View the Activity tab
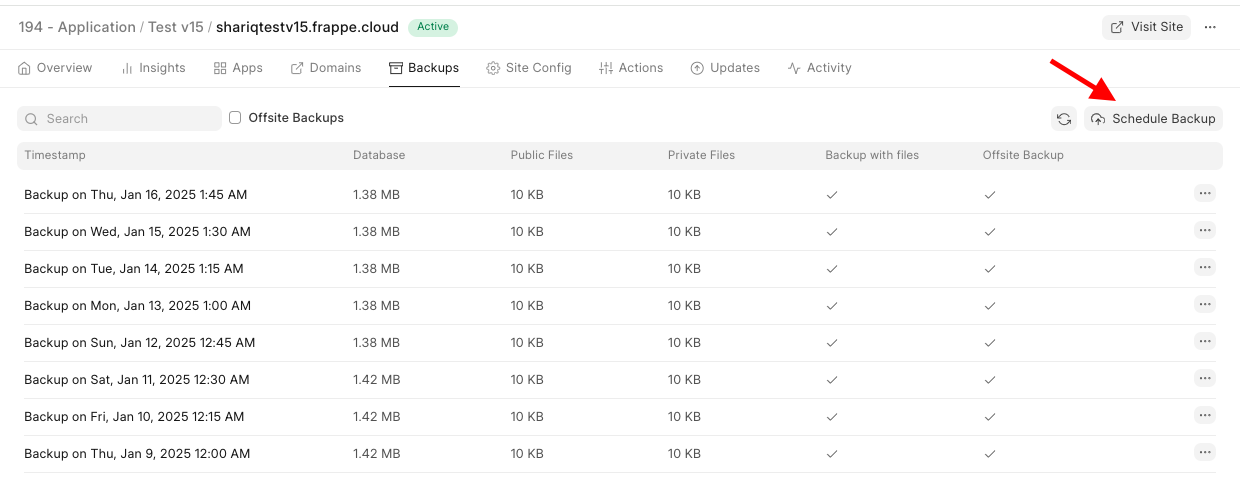 [819, 68]
